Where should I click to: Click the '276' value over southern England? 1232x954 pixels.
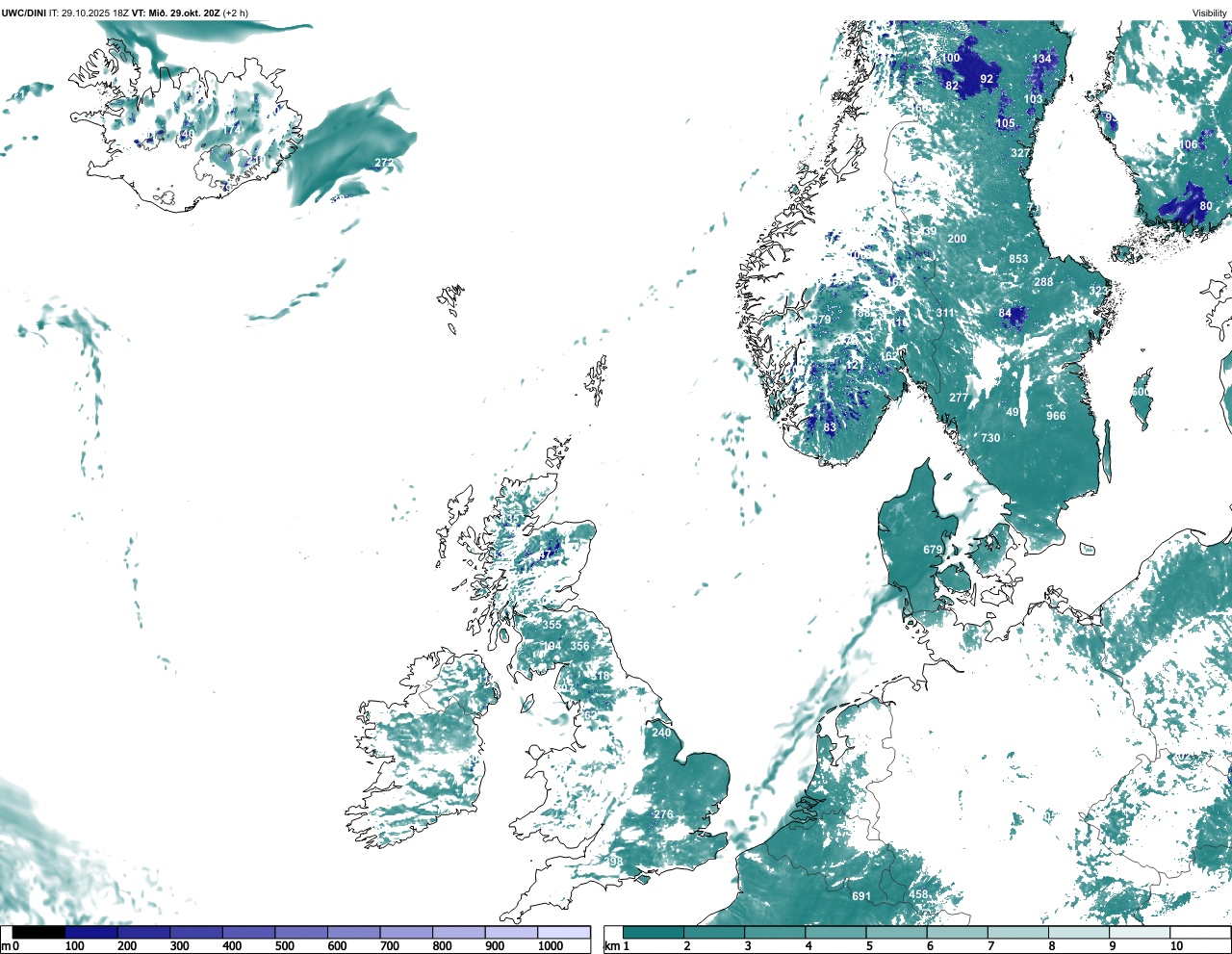click(x=663, y=814)
